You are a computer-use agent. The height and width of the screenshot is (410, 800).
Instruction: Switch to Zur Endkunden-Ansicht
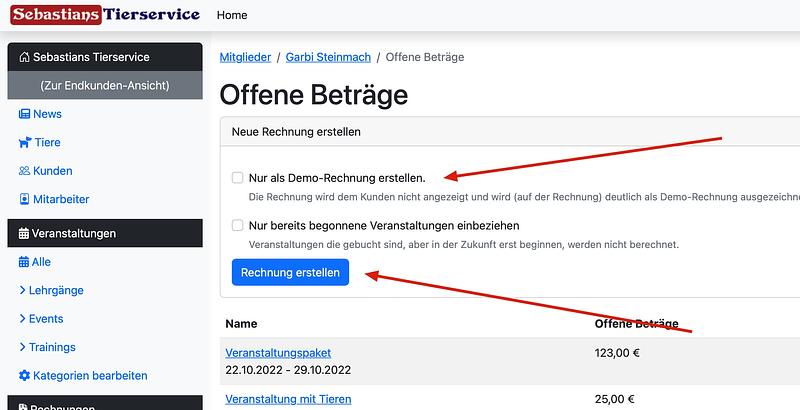point(105,86)
